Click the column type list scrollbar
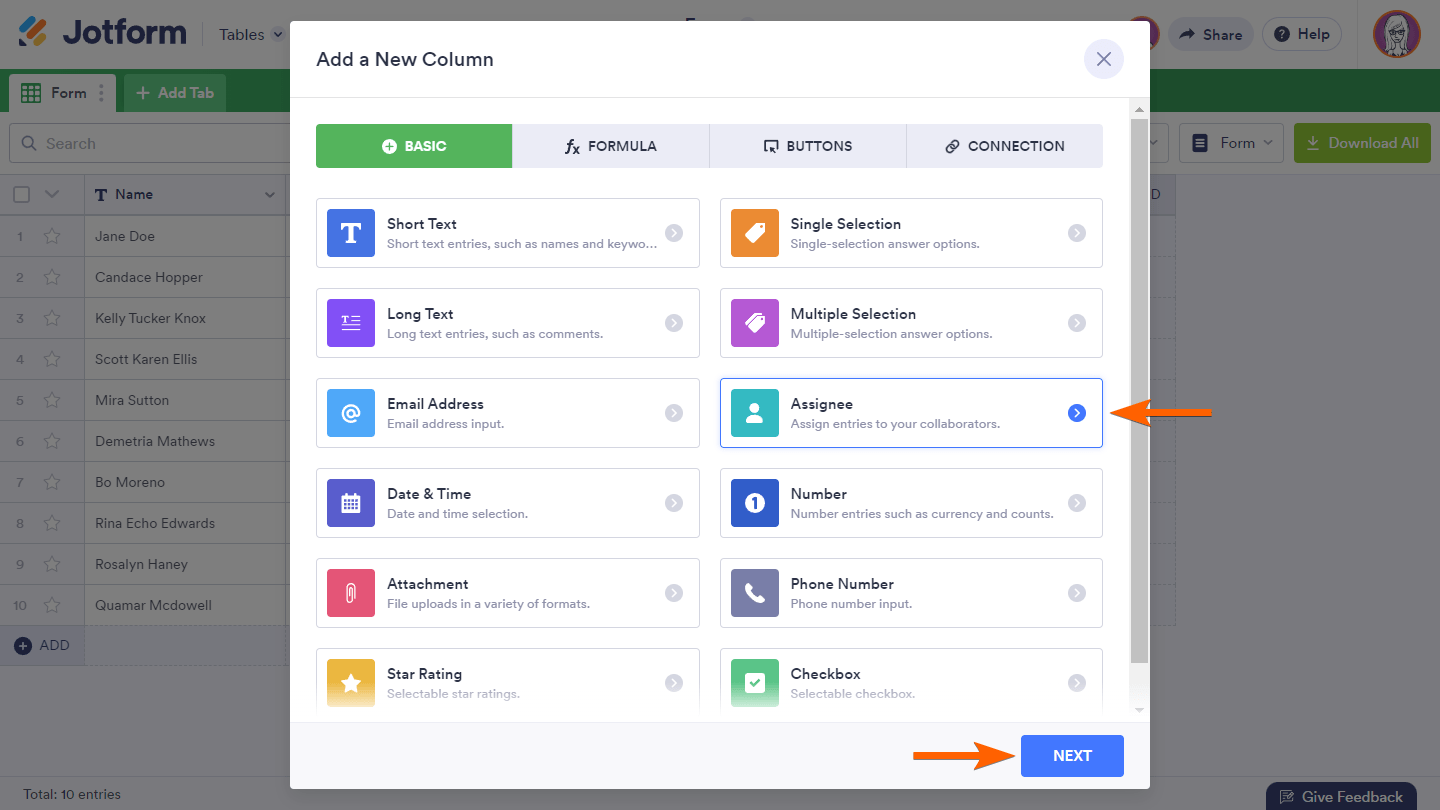This screenshot has width=1440, height=810. click(x=1139, y=390)
